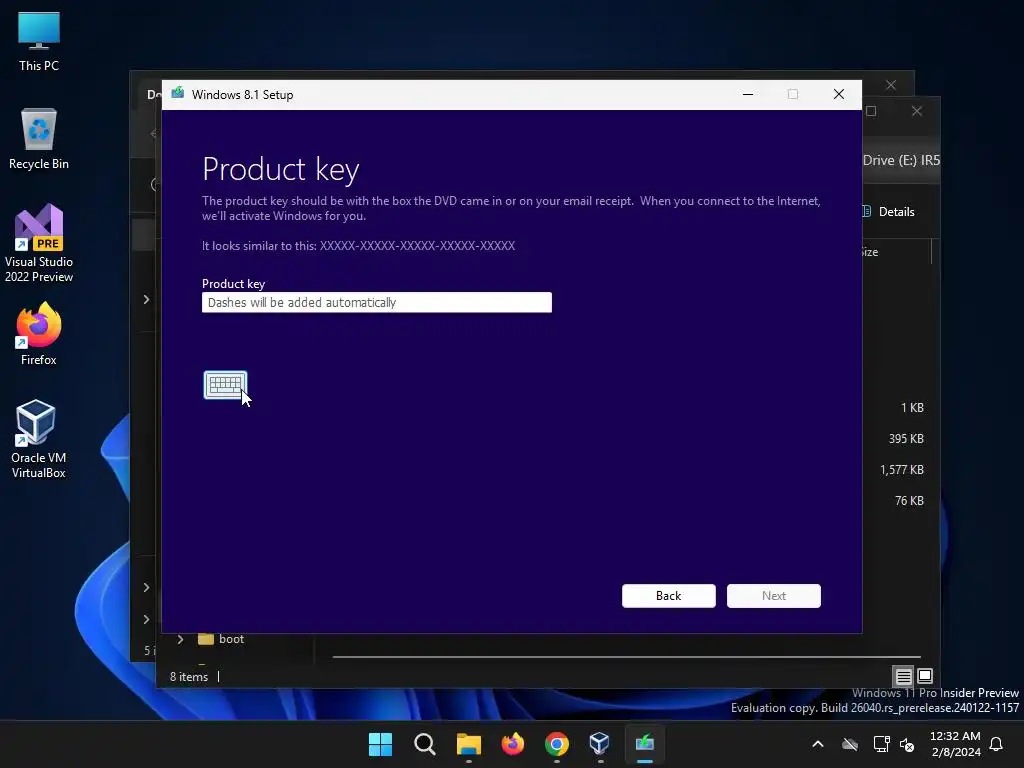This screenshot has height=768, width=1024.
Task: Open the network status tray icon
Action: click(x=881, y=744)
